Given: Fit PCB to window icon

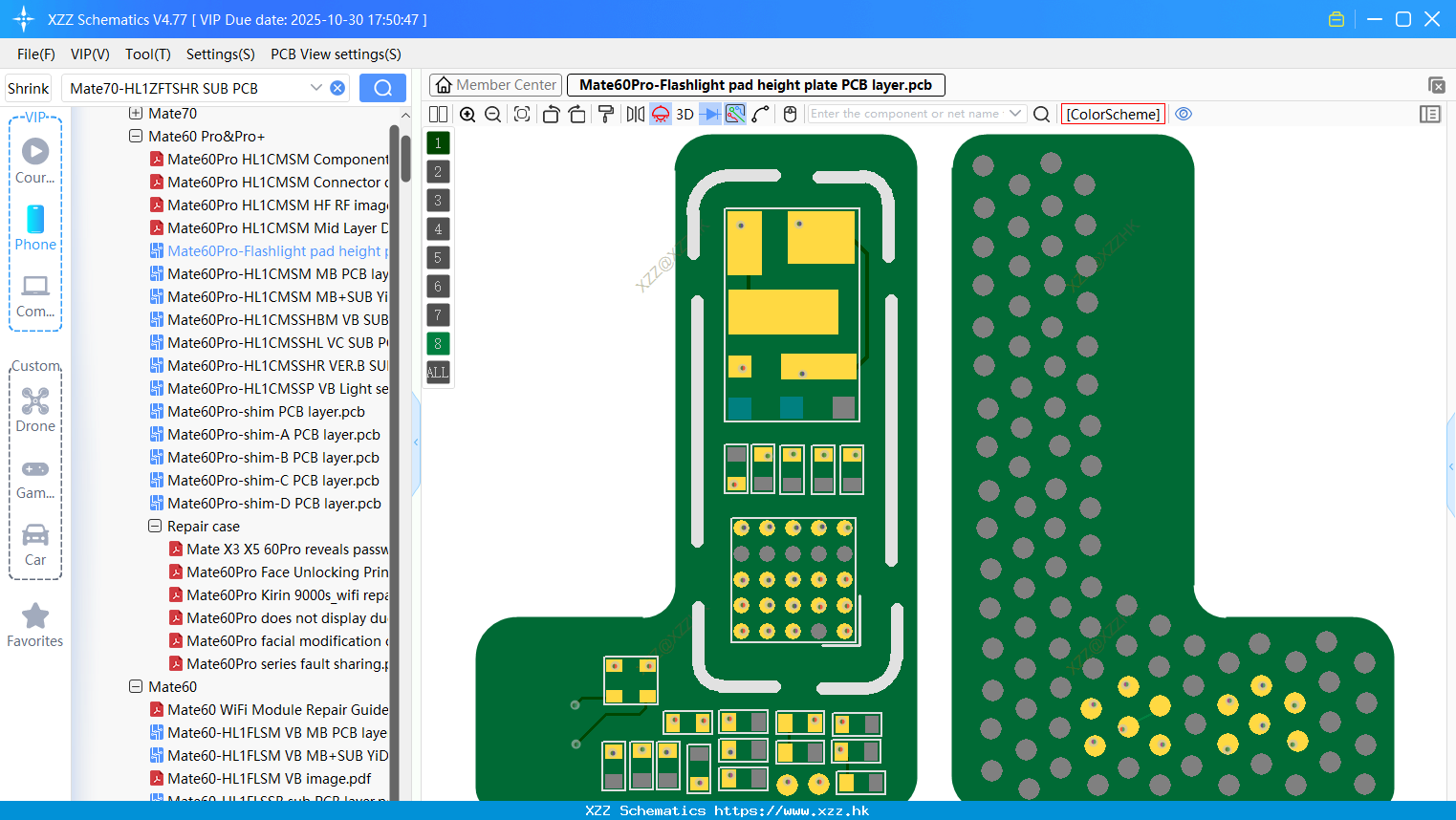Looking at the screenshot, I should click(x=522, y=114).
